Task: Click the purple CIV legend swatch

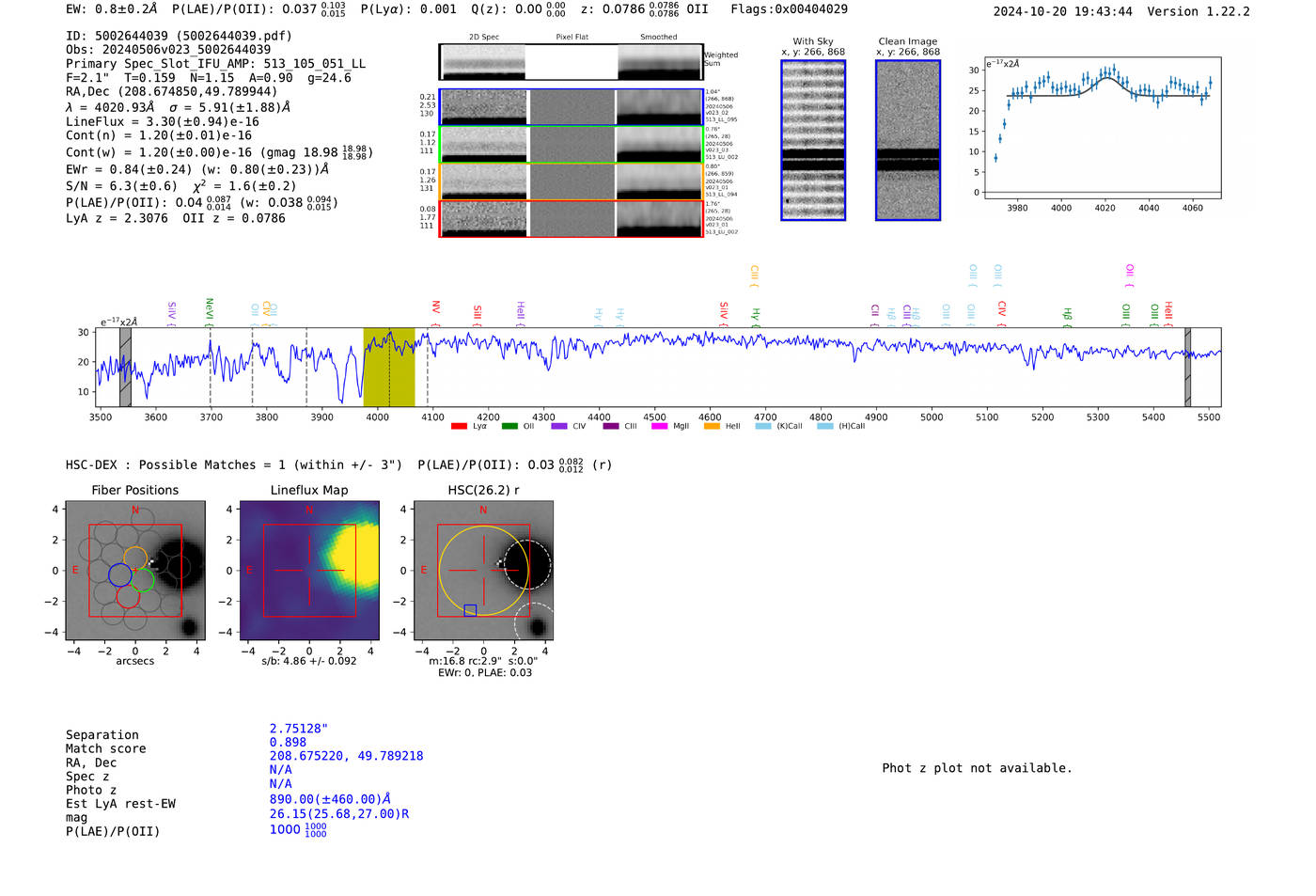Action: pyautogui.click(x=559, y=426)
